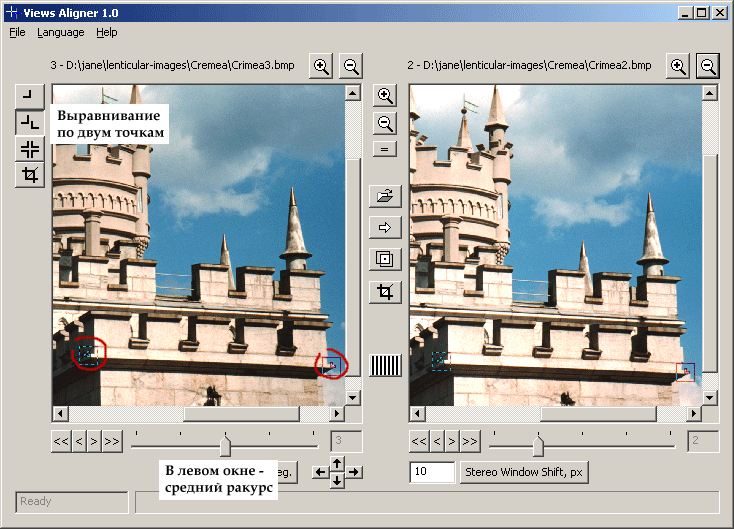Go to next view in left pane
Image resolution: width=734 pixels, height=529 pixels.
94,441
